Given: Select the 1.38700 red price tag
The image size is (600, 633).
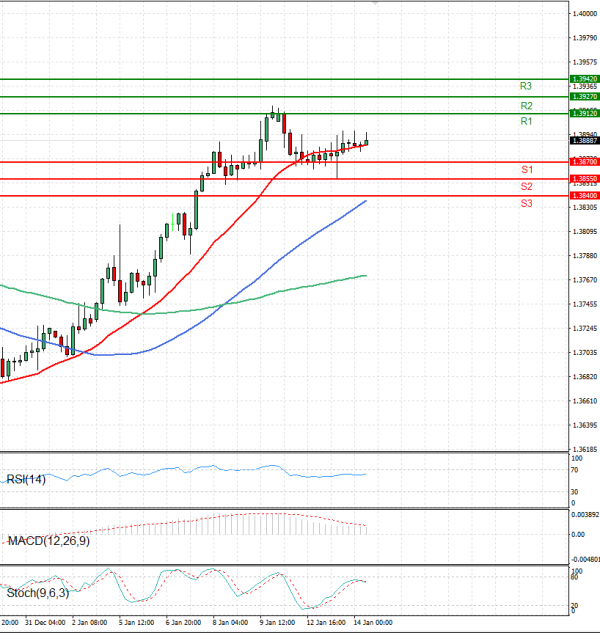Looking at the screenshot, I should click(584, 162).
